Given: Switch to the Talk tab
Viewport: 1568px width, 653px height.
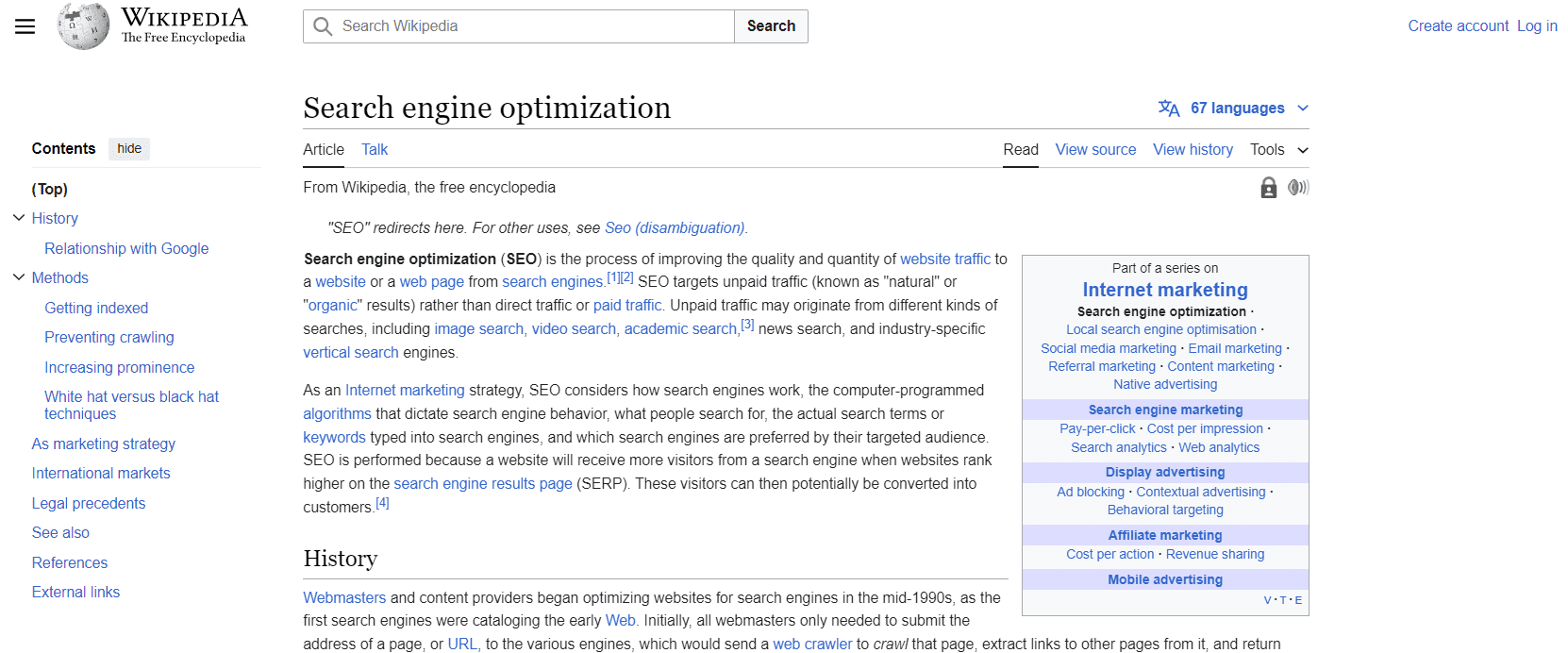Looking at the screenshot, I should coord(375,149).
